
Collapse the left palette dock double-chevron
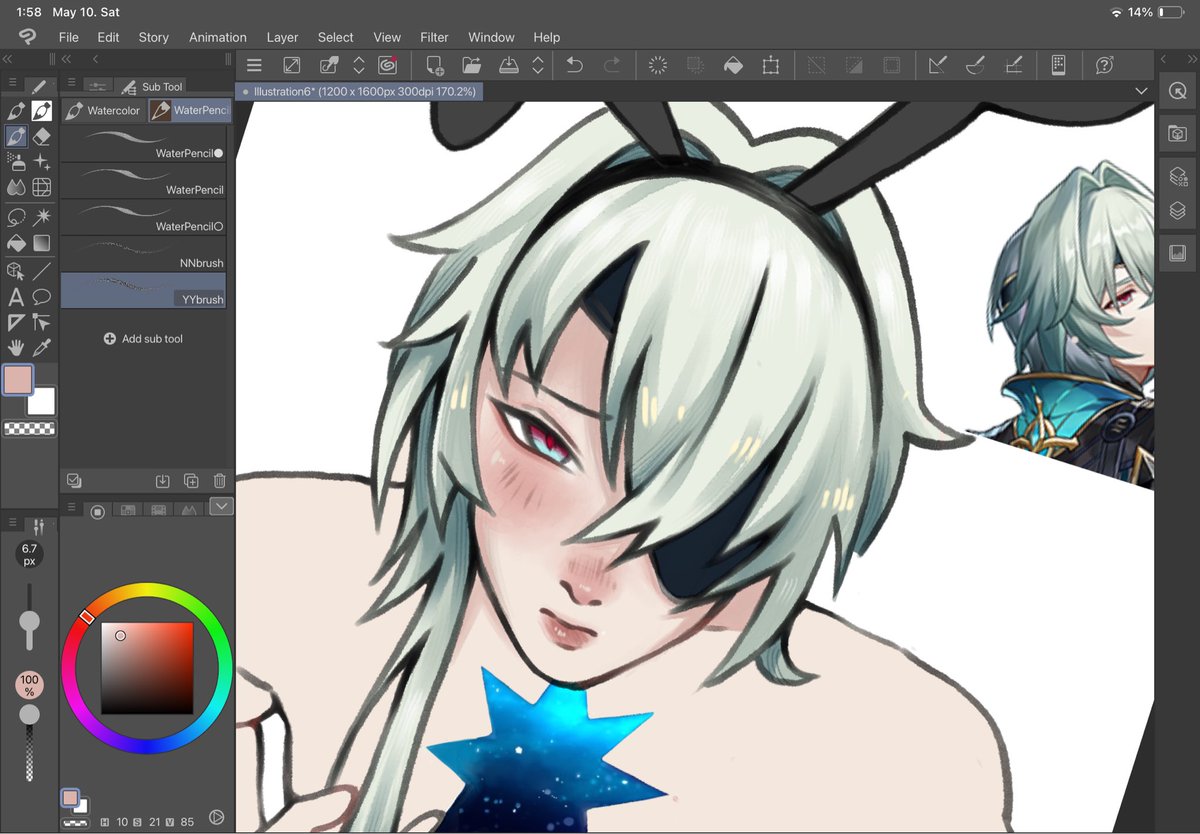click(x=8, y=60)
